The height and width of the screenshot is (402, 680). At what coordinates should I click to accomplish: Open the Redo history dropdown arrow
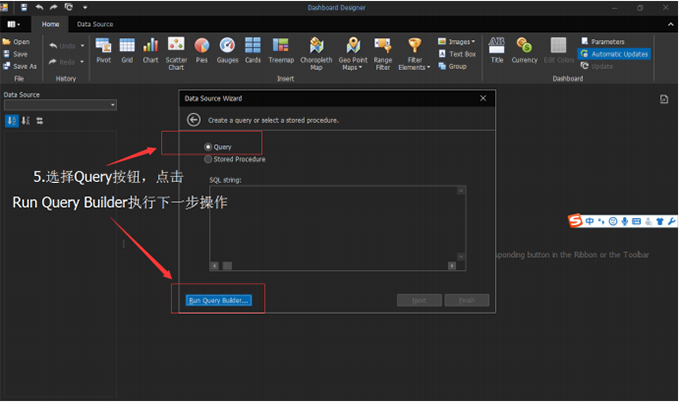pyautogui.click(x=82, y=62)
